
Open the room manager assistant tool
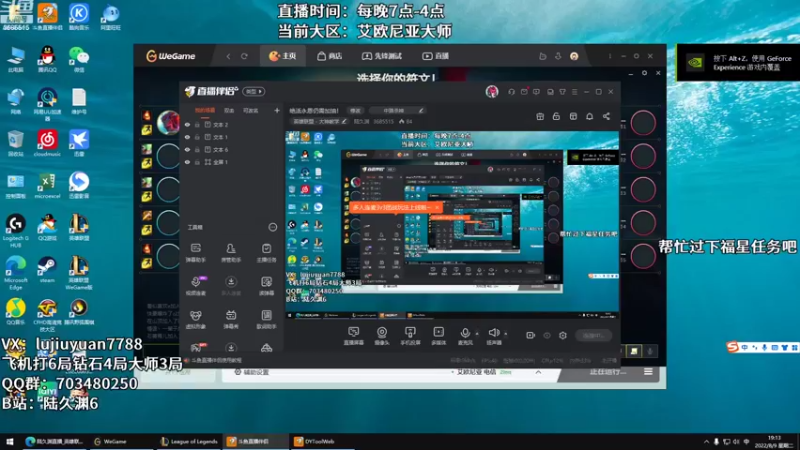tap(231, 252)
